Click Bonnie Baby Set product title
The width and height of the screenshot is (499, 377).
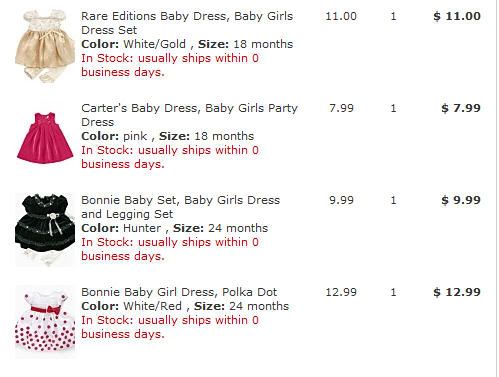(180, 207)
